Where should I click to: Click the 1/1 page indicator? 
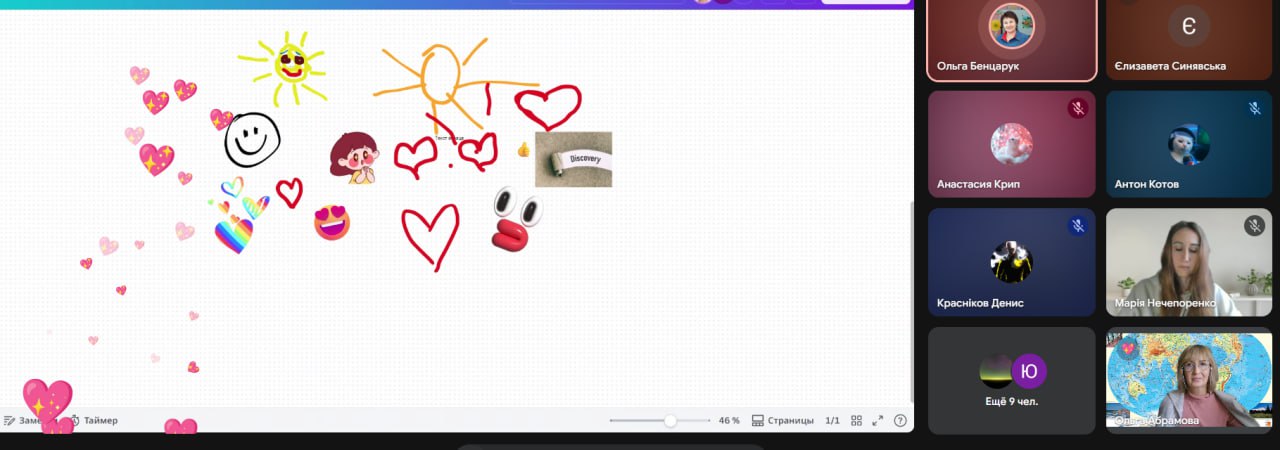[832, 421]
